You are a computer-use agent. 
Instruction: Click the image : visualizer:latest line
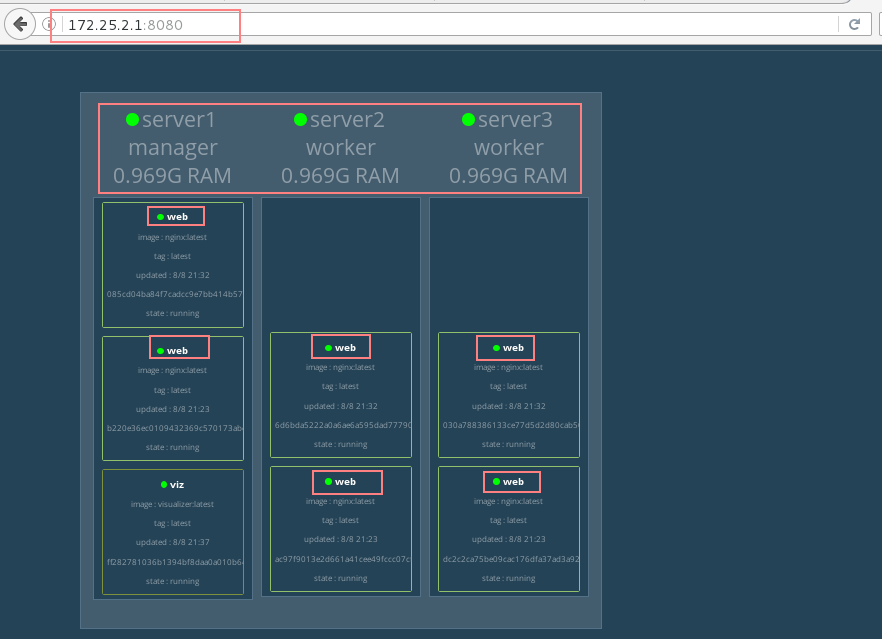point(172,504)
